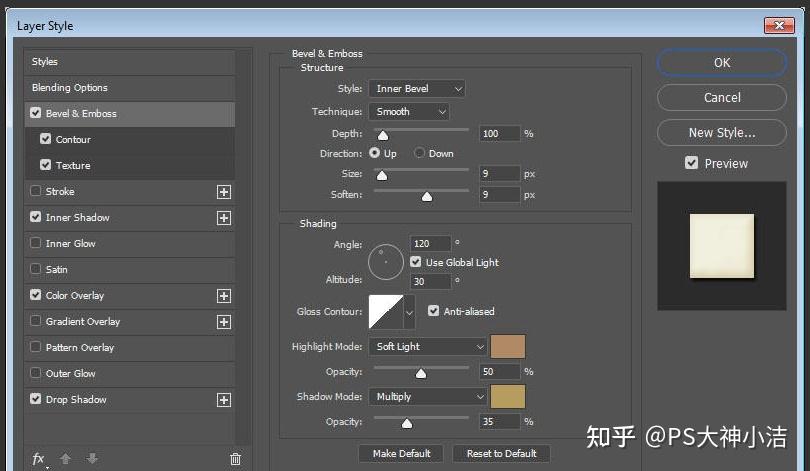Viewport: 810px width, 471px height.
Task: Click the Altitude value field showing 30
Action: (430, 281)
